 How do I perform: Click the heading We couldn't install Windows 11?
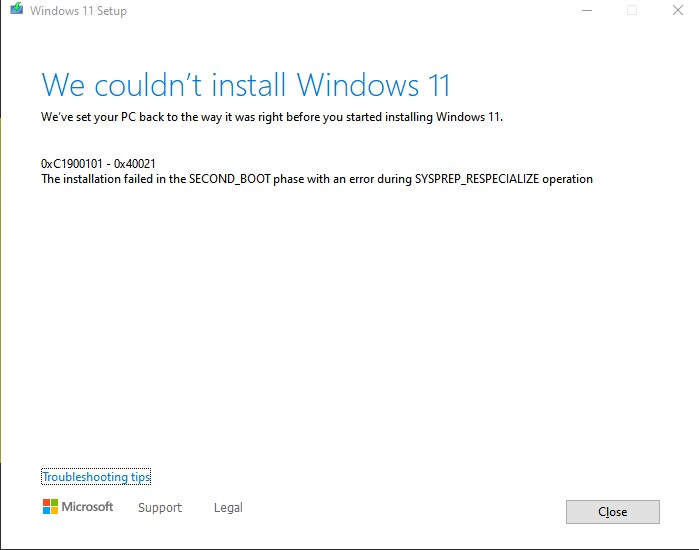(x=246, y=85)
